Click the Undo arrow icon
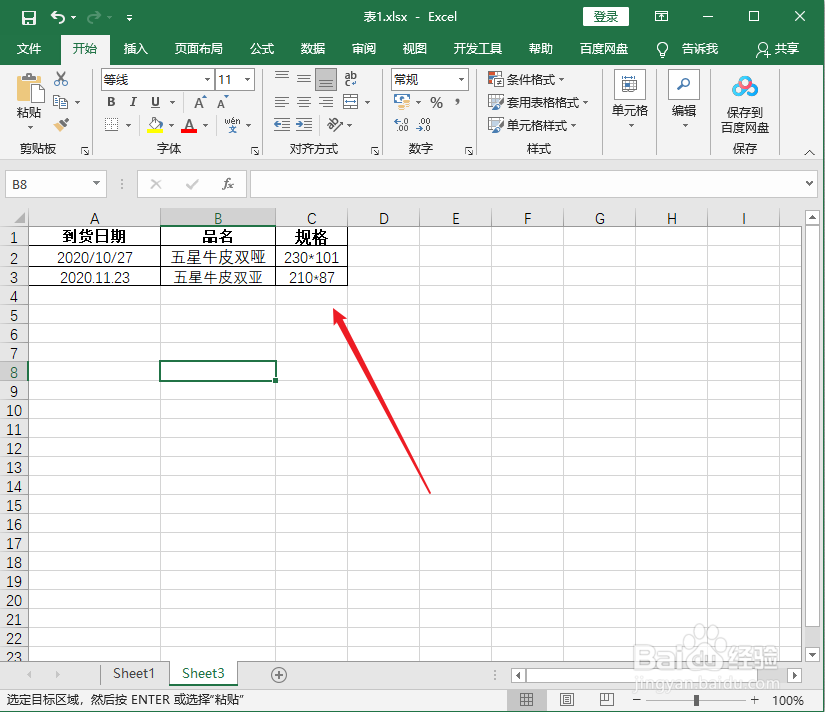The image size is (825, 712). pos(57,17)
